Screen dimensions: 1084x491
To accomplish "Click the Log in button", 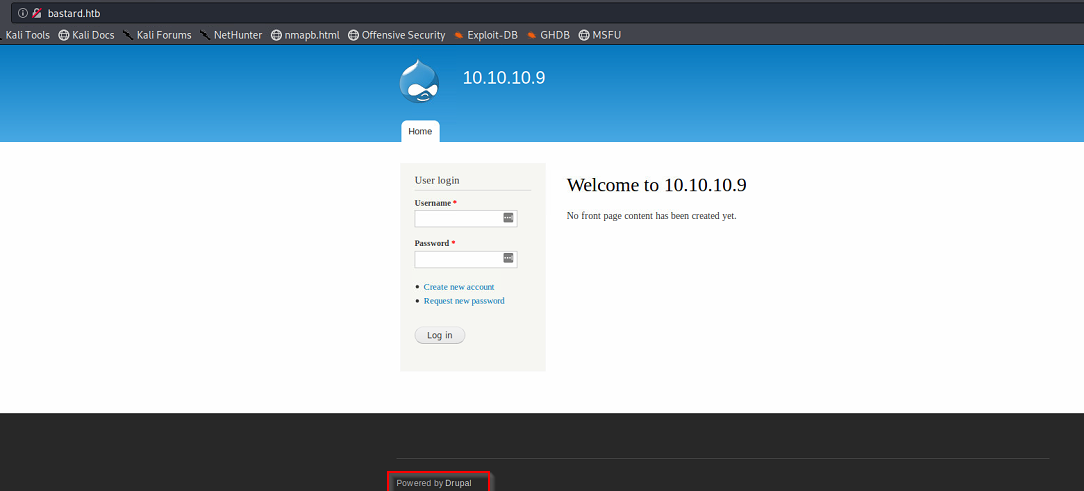I will tap(440, 335).
